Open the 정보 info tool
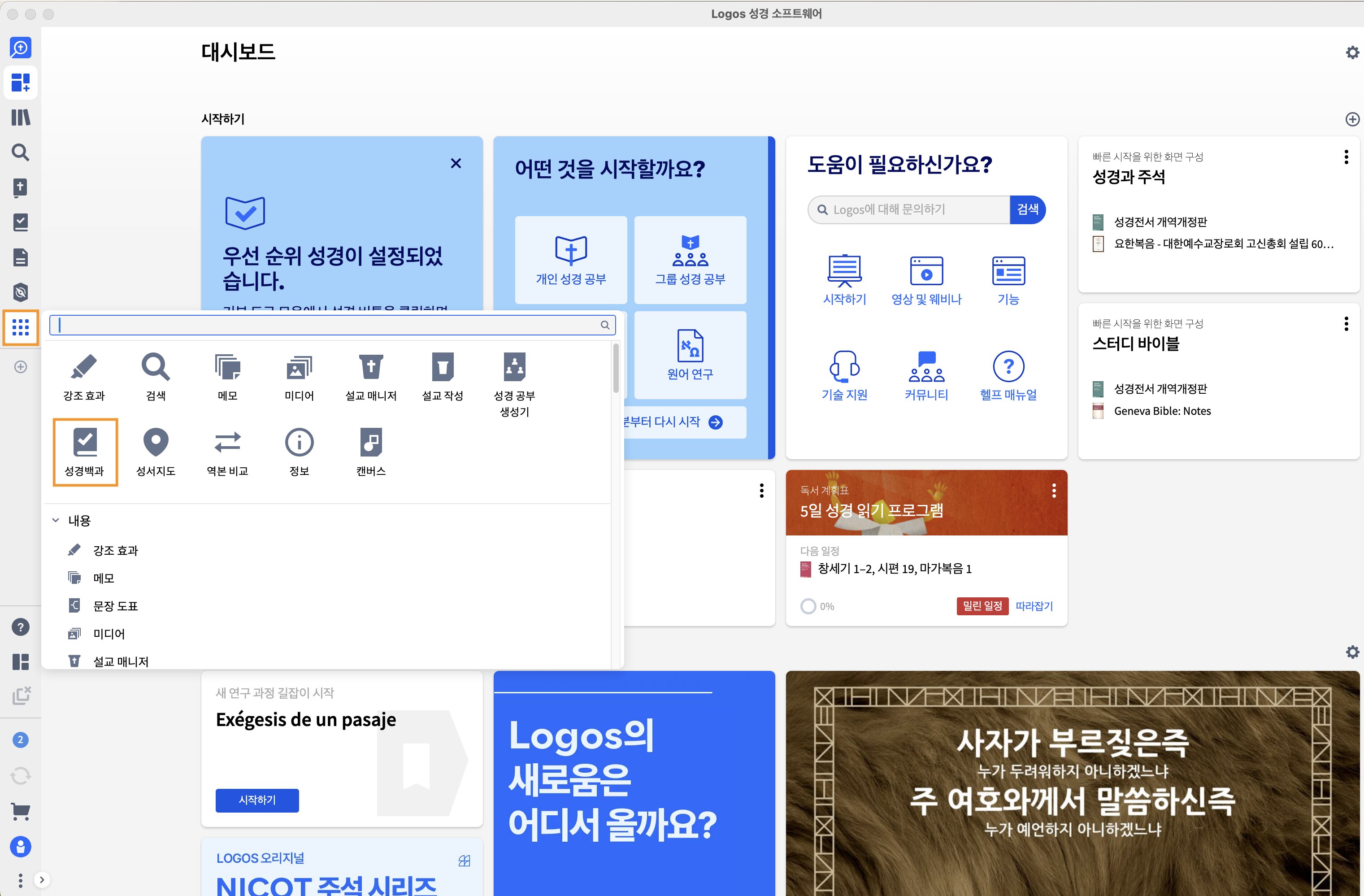 tap(299, 452)
